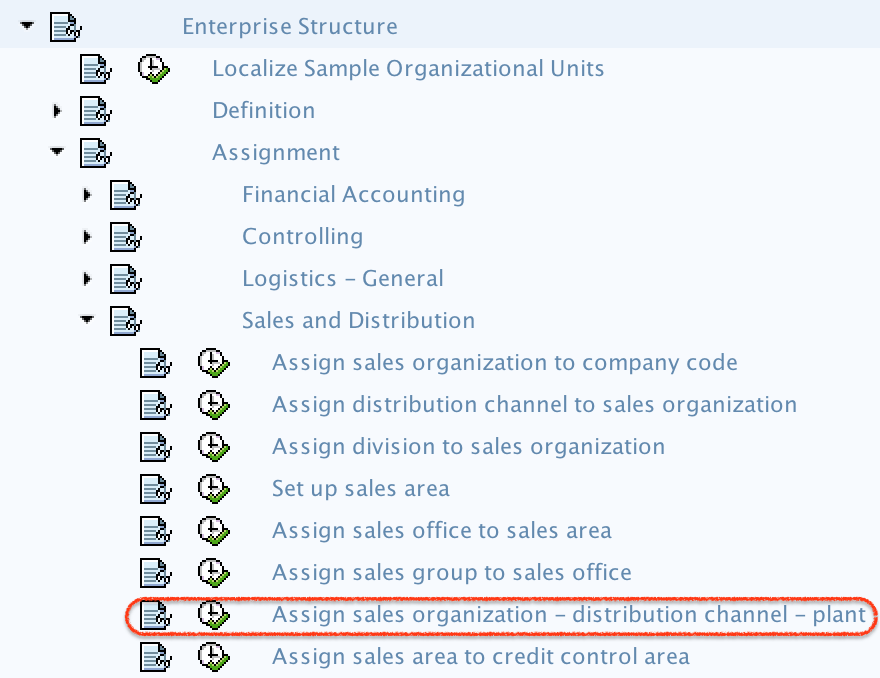The width and height of the screenshot is (880, 678).
Task: Expand the "Financial Accounting" node
Action: pyautogui.click(x=87, y=194)
